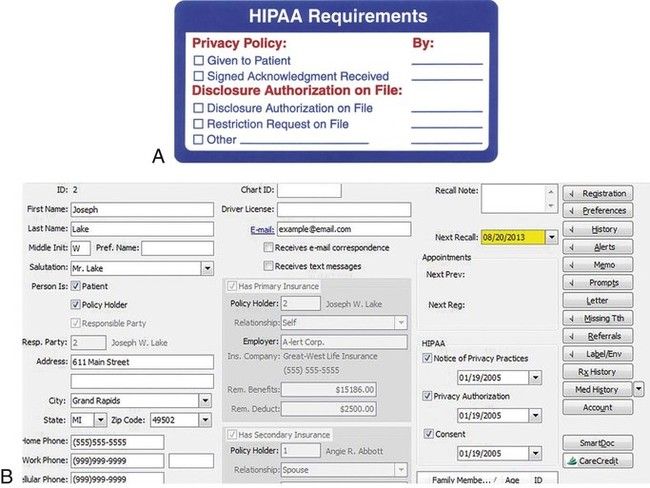Click the CareCredit button with logo
650x488 pixels.
(x=597, y=460)
